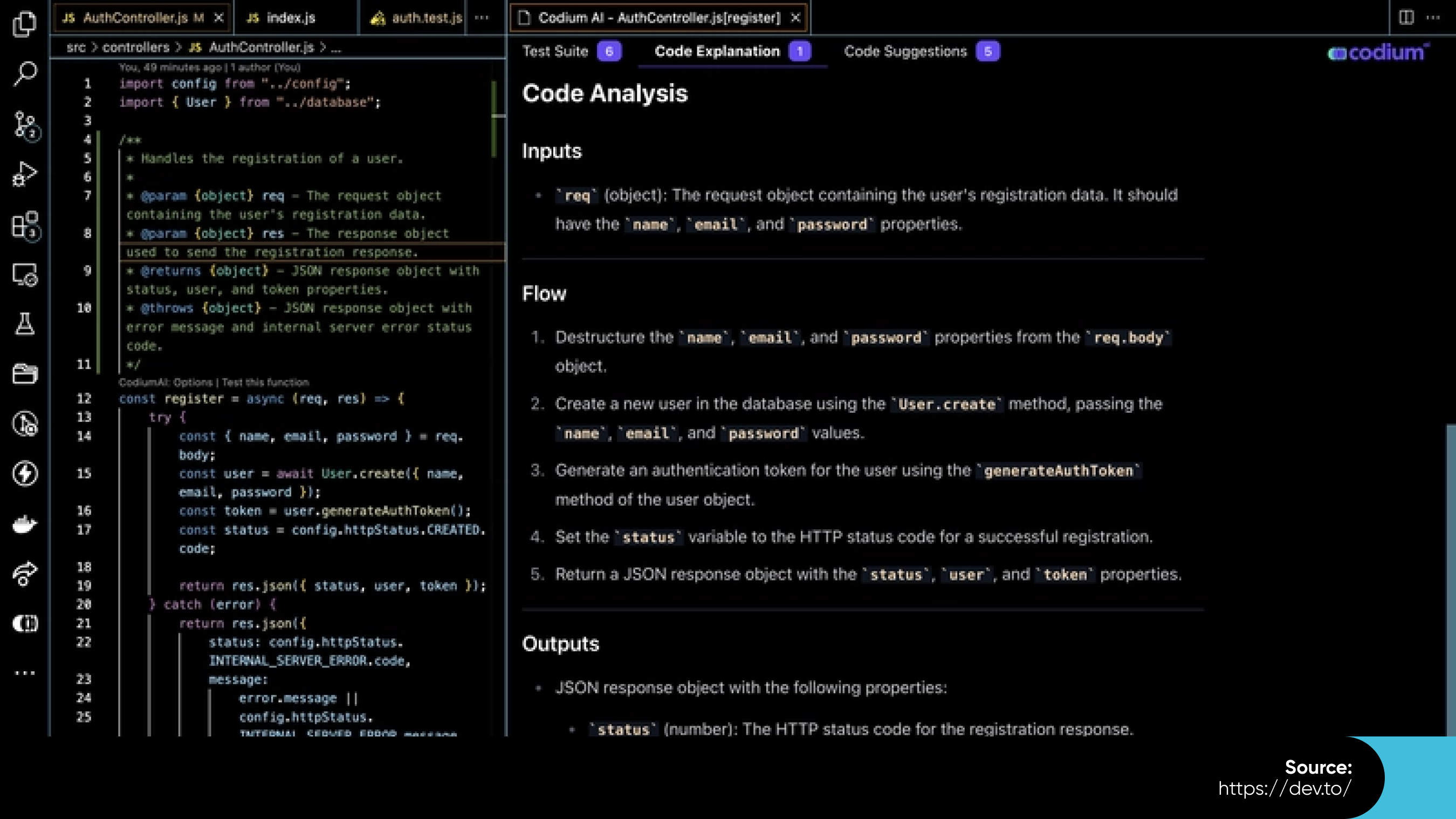The image size is (1456, 819).
Task: Open the share arrow icon in activity bar
Action: [x=24, y=573]
